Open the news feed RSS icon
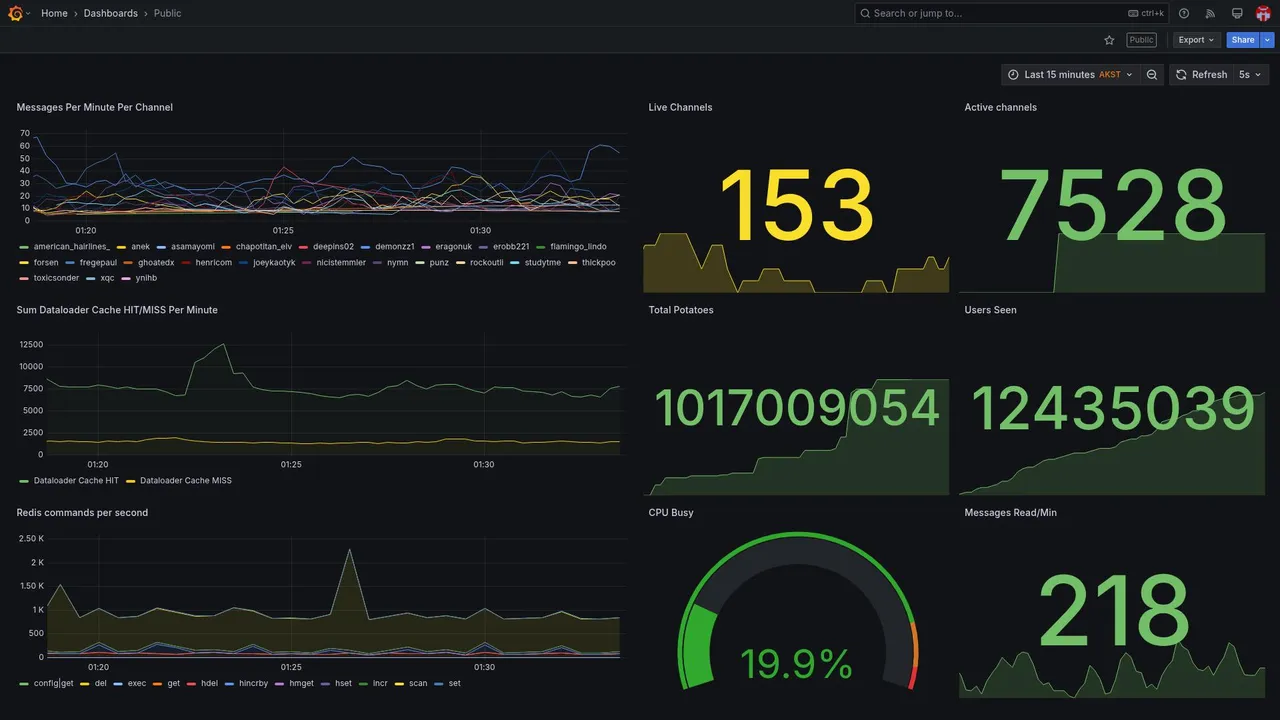Viewport: 1280px width, 720px height. coord(1210,13)
